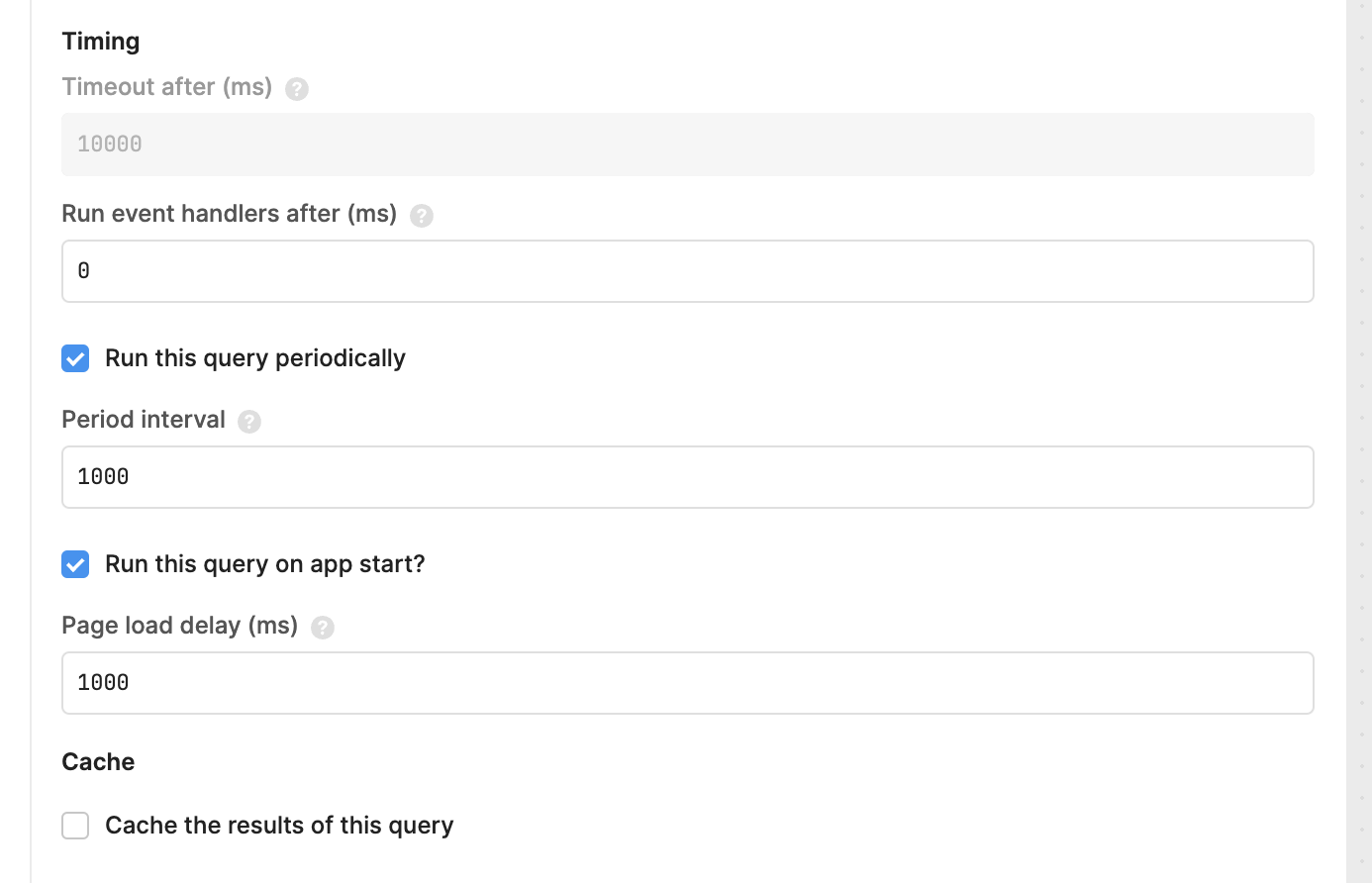Click help icon beside Page load delay
The height and width of the screenshot is (883, 1372).
323,628
